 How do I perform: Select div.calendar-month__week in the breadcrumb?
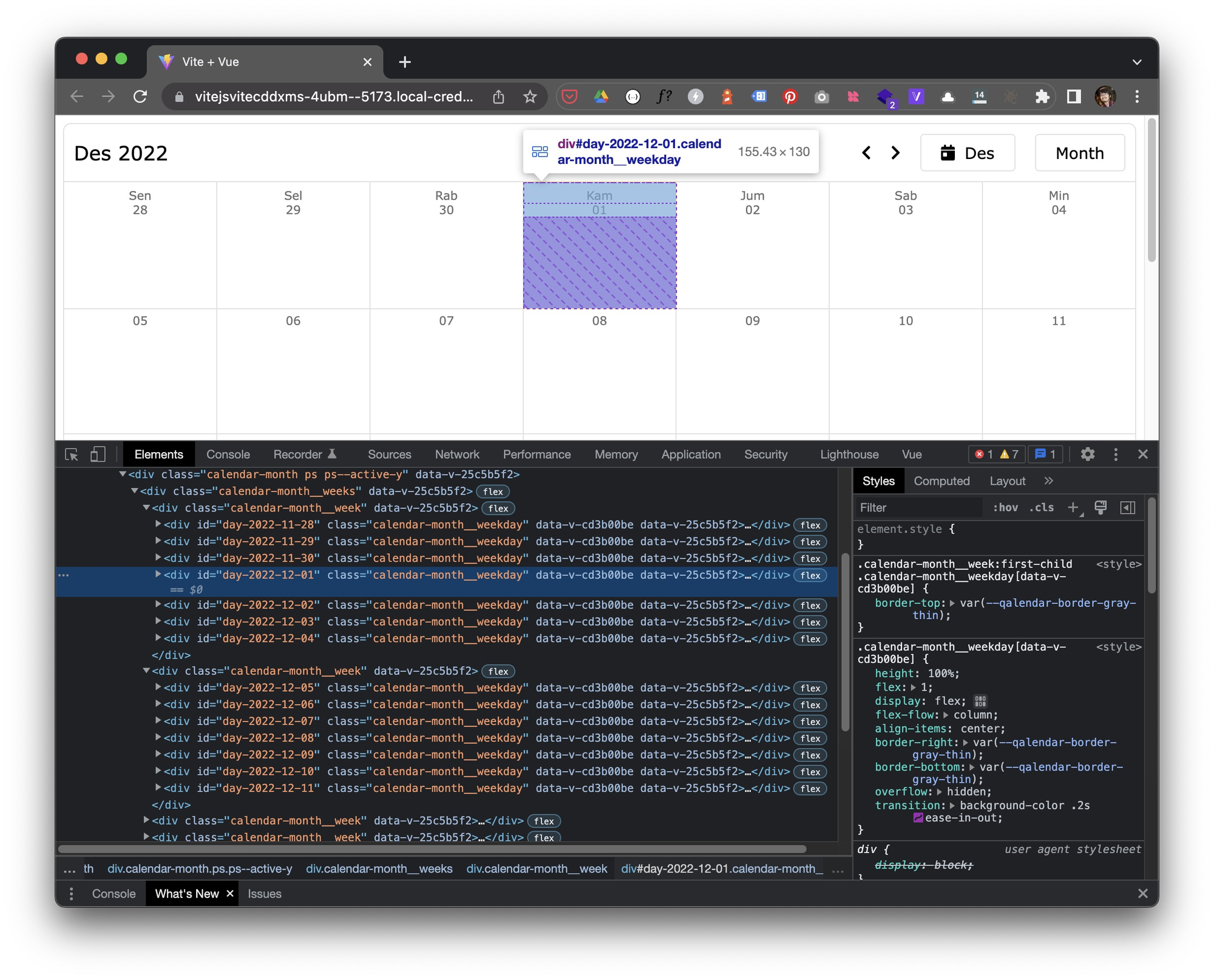tap(537, 868)
